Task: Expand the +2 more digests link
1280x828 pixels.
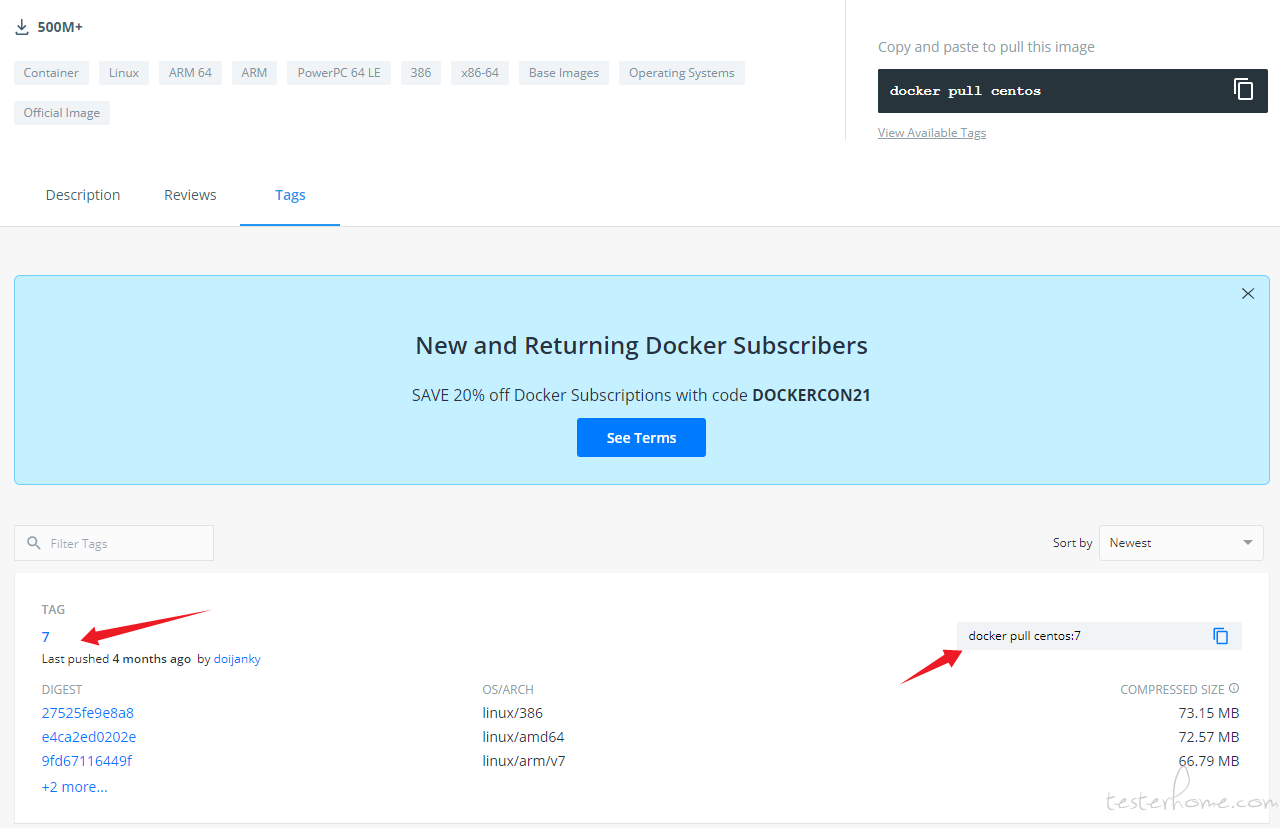Action: pyautogui.click(x=74, y=787)
